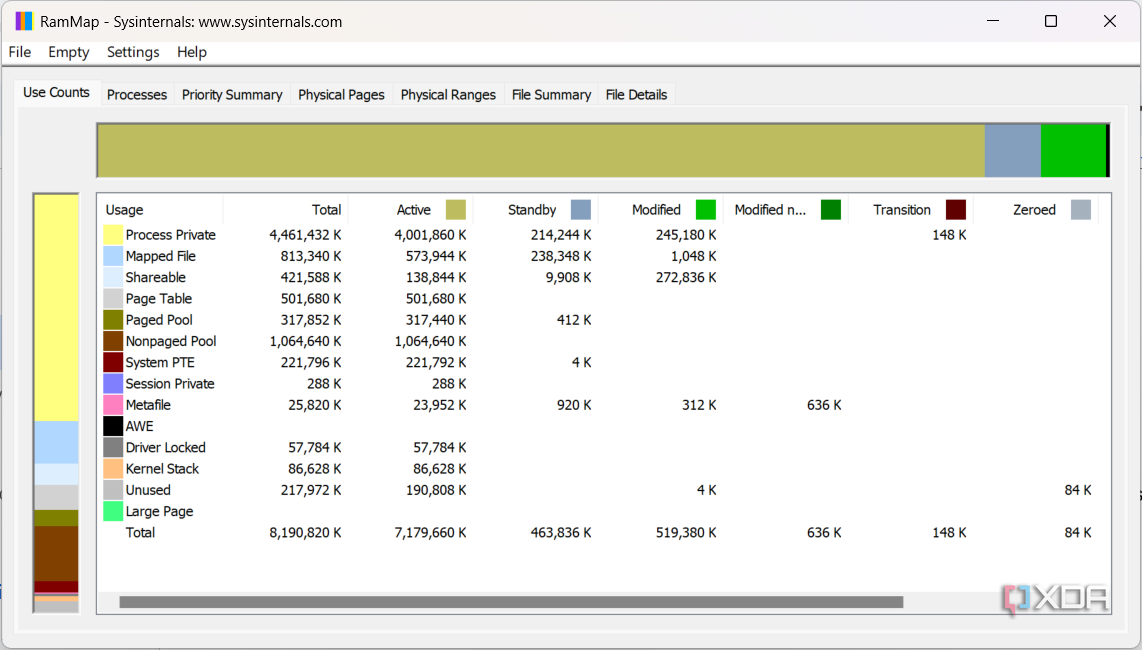The width and height of the screenshot is (1142, 650).
Task: Select the Use Counts tab
Action: tap(56, 93)
